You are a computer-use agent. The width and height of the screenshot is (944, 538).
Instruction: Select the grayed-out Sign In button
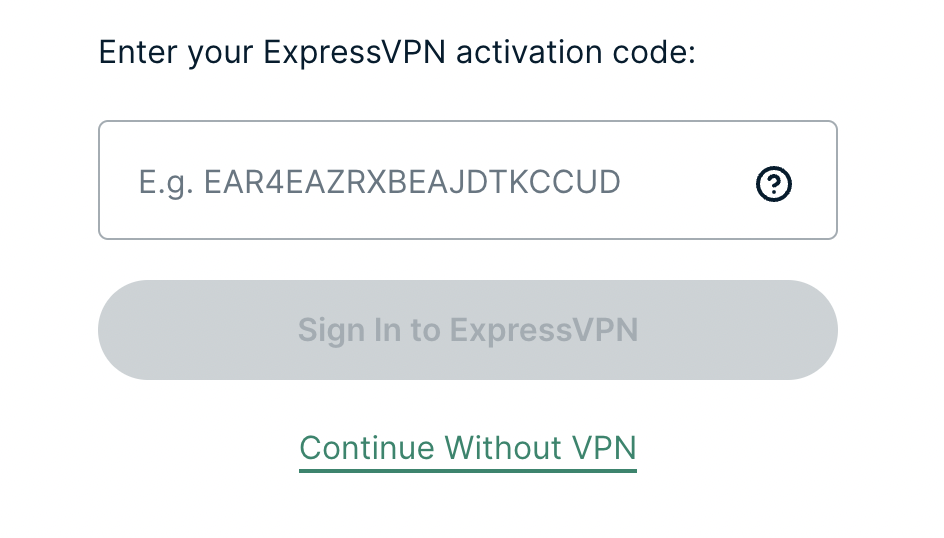(468, 330)
